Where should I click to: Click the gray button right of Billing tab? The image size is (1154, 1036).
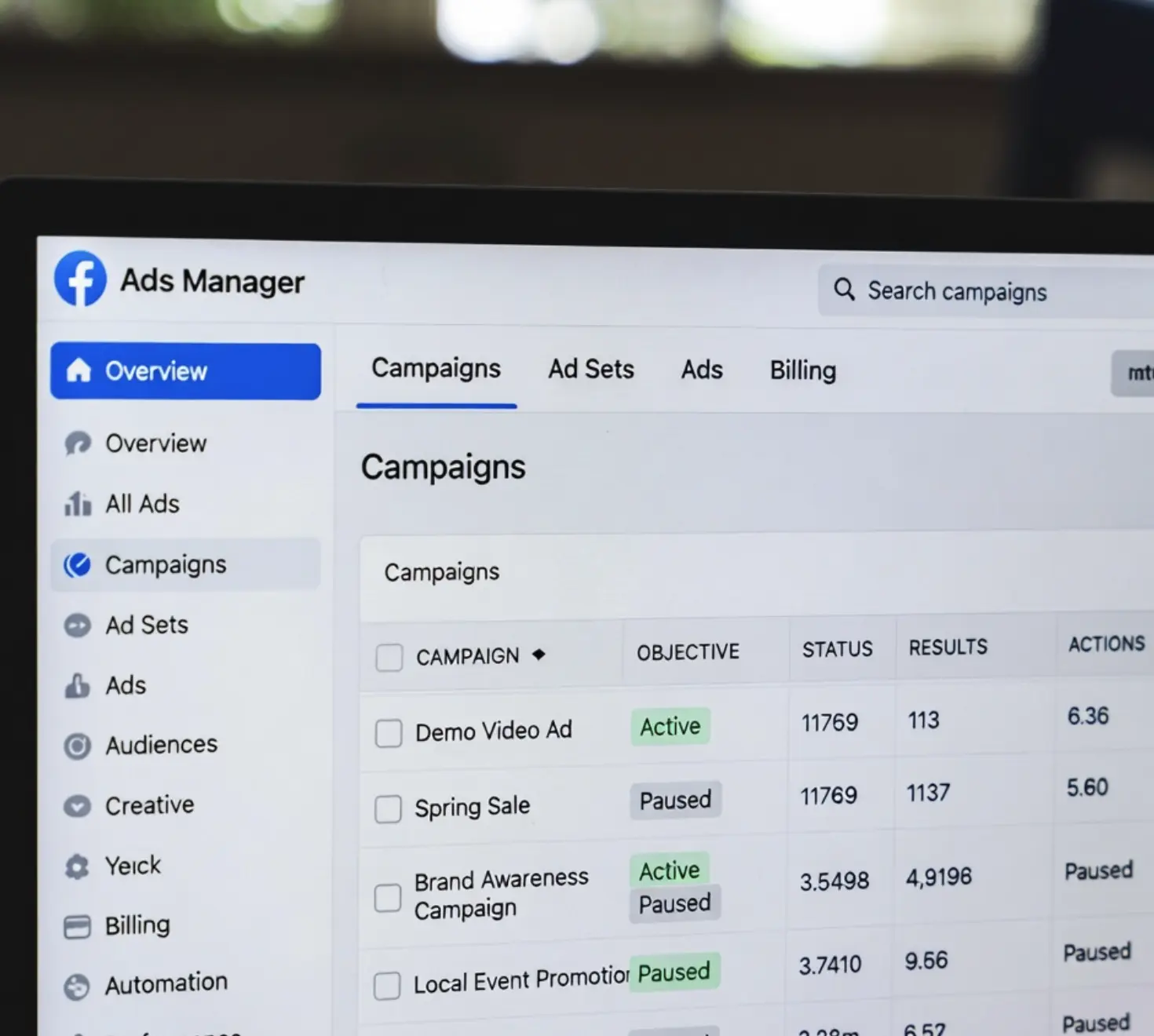tap(1133, 373)
